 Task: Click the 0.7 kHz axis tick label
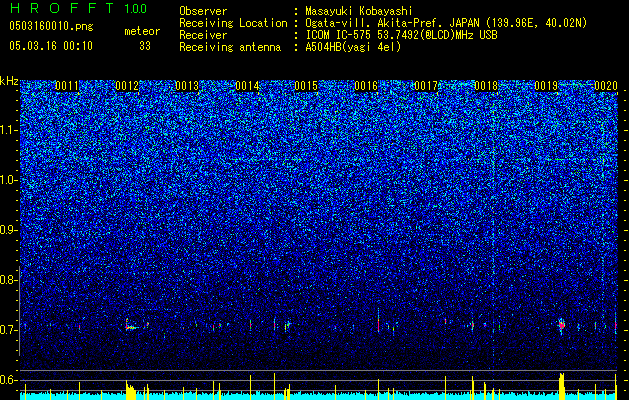pyautogui.click(x=8, y=330)
